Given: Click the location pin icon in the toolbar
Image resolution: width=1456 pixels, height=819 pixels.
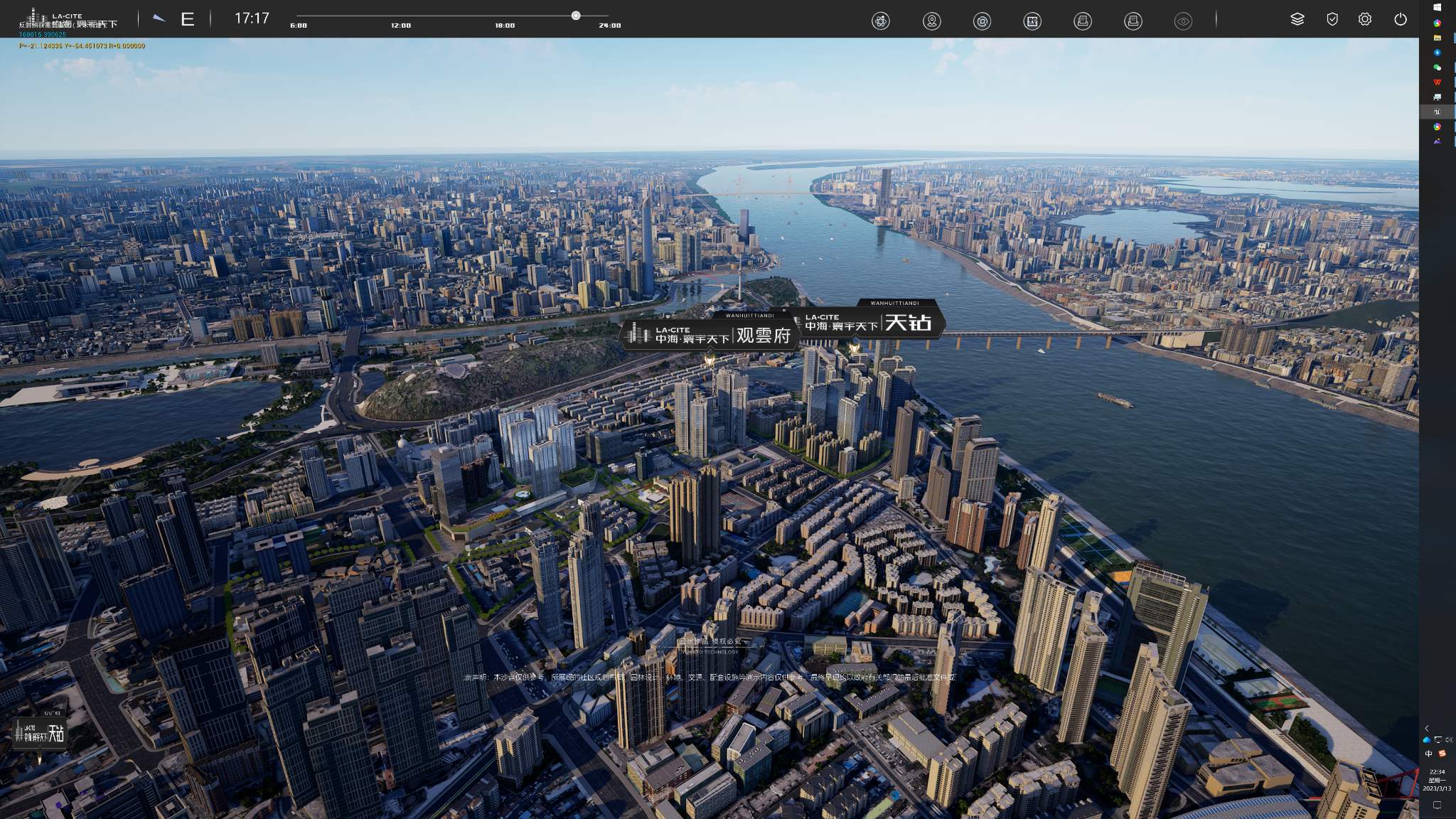Looking at the screenshot, I should pyautogui.click(x=931, y=21).
